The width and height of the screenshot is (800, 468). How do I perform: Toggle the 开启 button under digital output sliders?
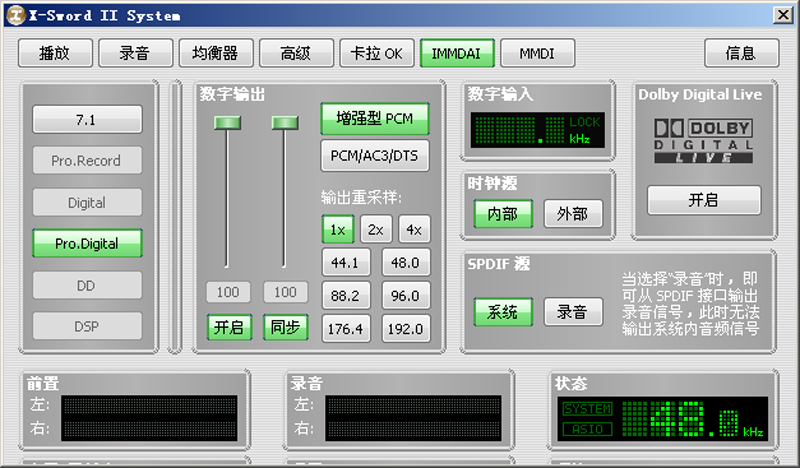tap(229, 327)
